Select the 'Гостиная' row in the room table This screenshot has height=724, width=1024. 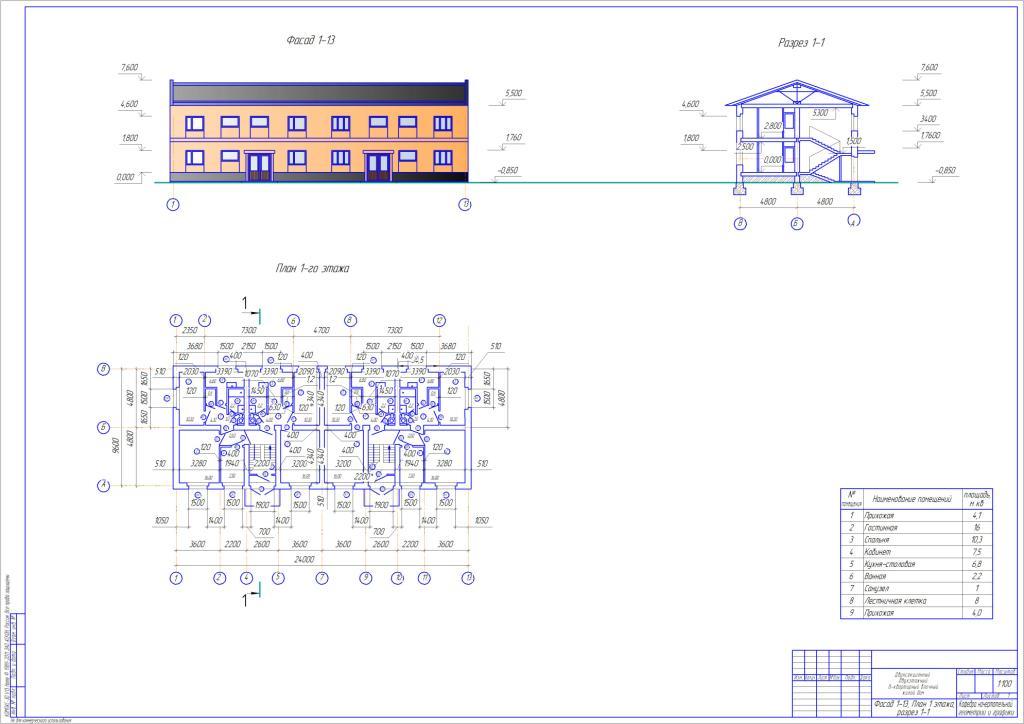coord(916,527)
